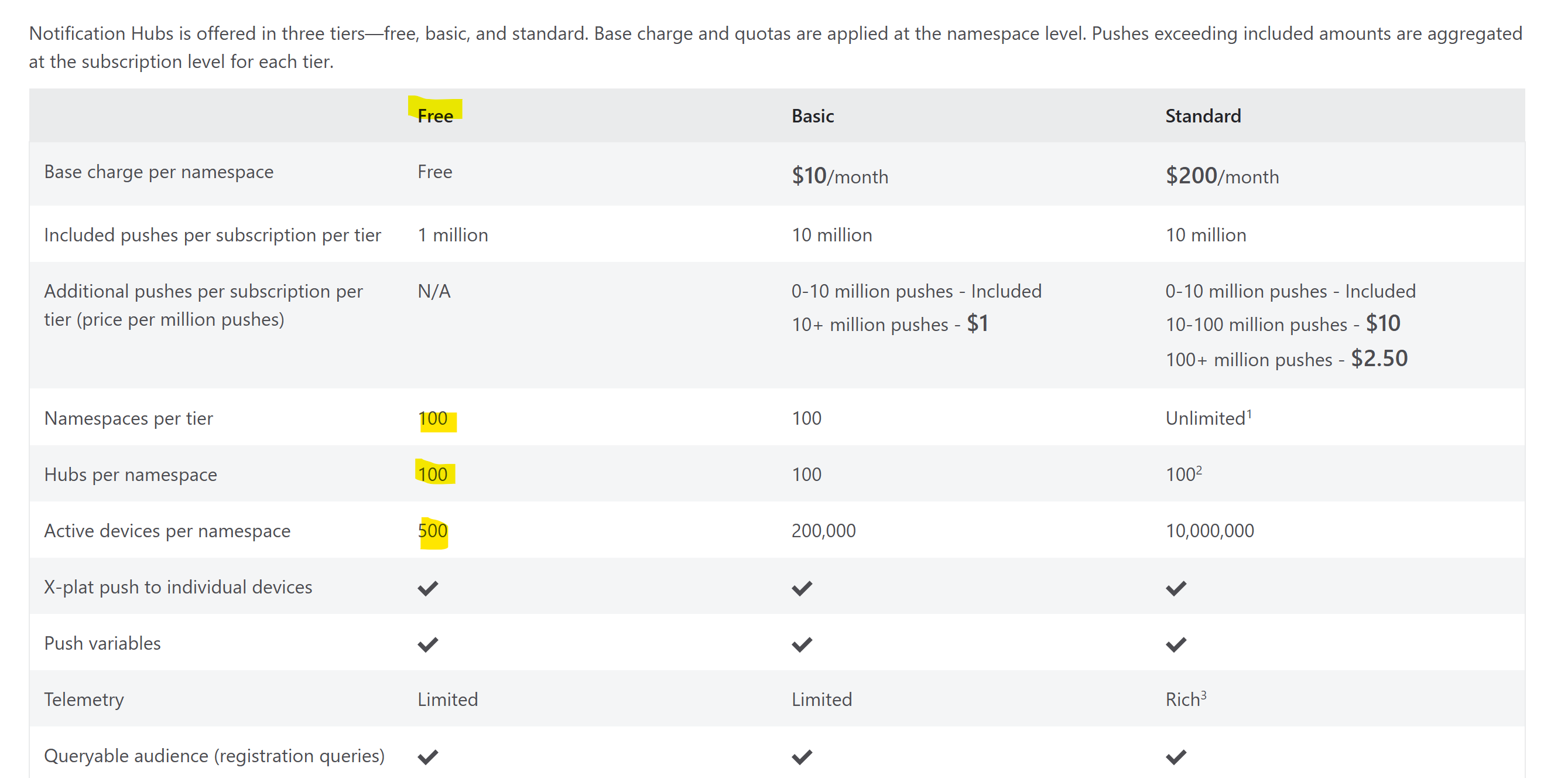Click the Basic tier checkmark for Push variables

pos(802,644)
